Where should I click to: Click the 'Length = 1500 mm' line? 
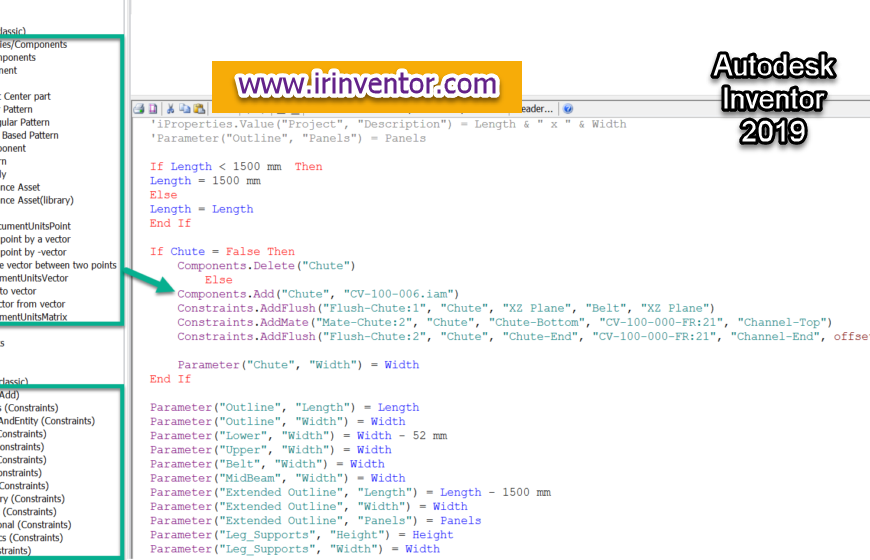(205, 181)
